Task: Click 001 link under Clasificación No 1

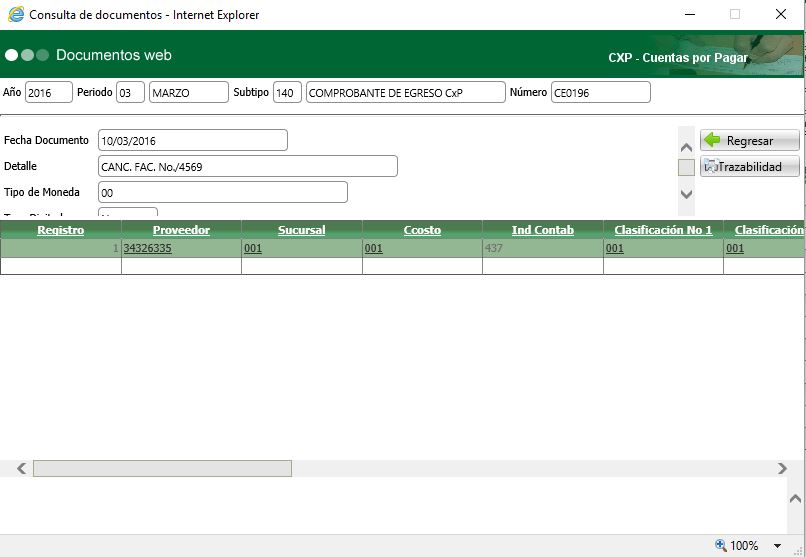Action: (x=614, y=248)
